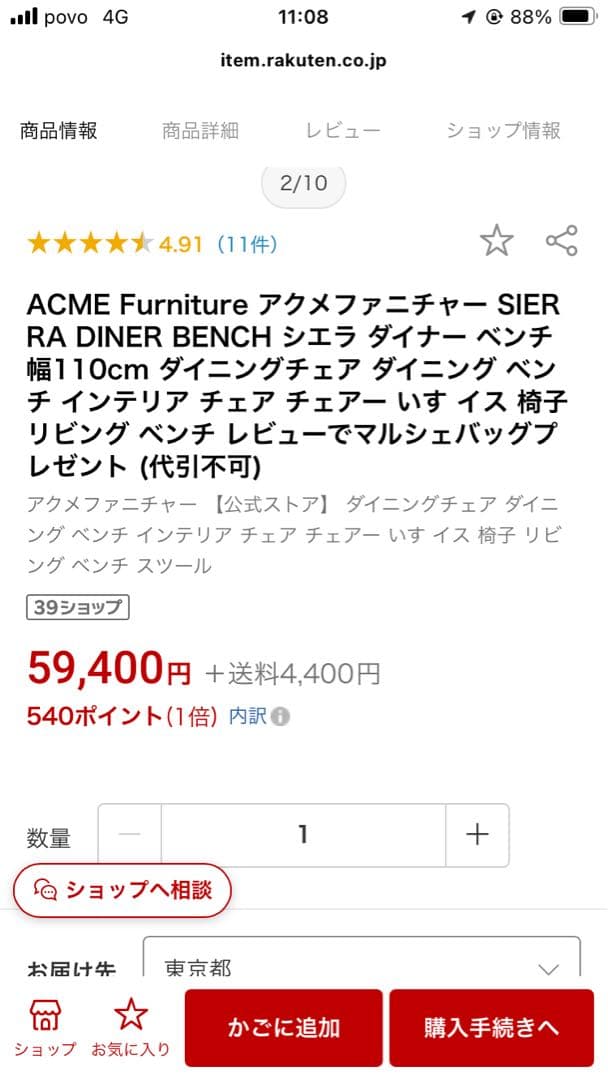Open the 39ショップ link
The height and width of the screenshot is (1080, 608).
(x=77, y=606)
